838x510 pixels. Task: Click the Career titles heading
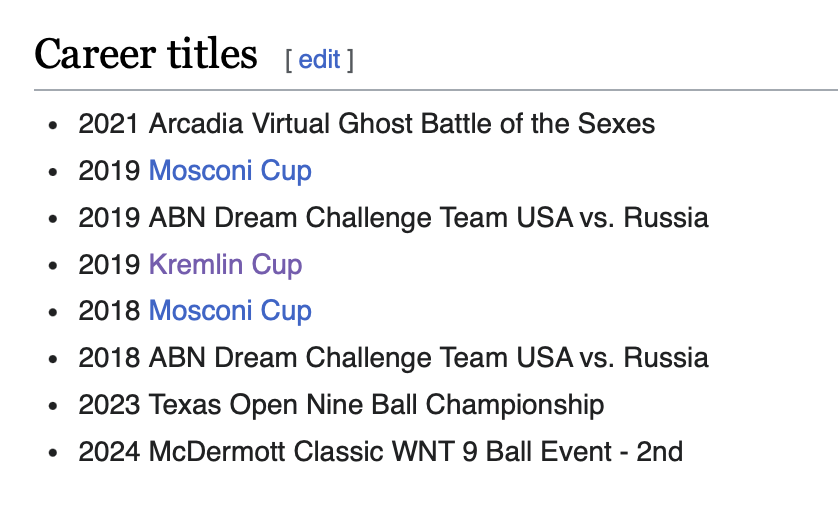[x=146, y=54]
